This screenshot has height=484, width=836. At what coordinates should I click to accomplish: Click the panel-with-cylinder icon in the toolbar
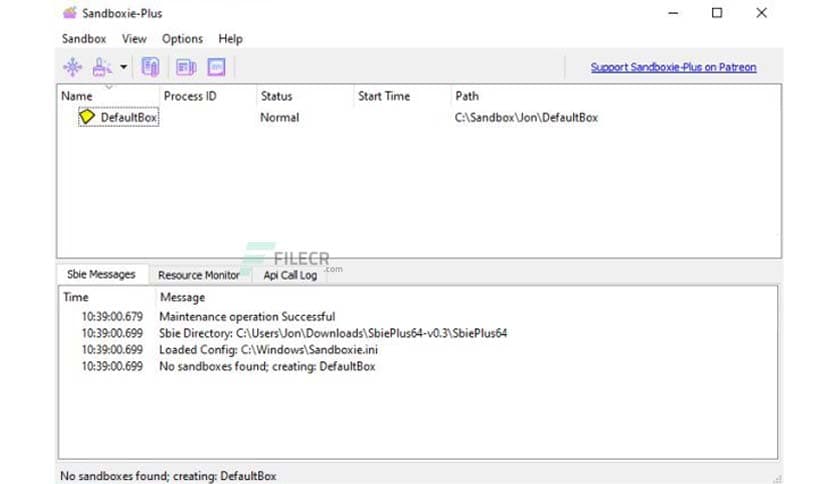click(186, 67)
